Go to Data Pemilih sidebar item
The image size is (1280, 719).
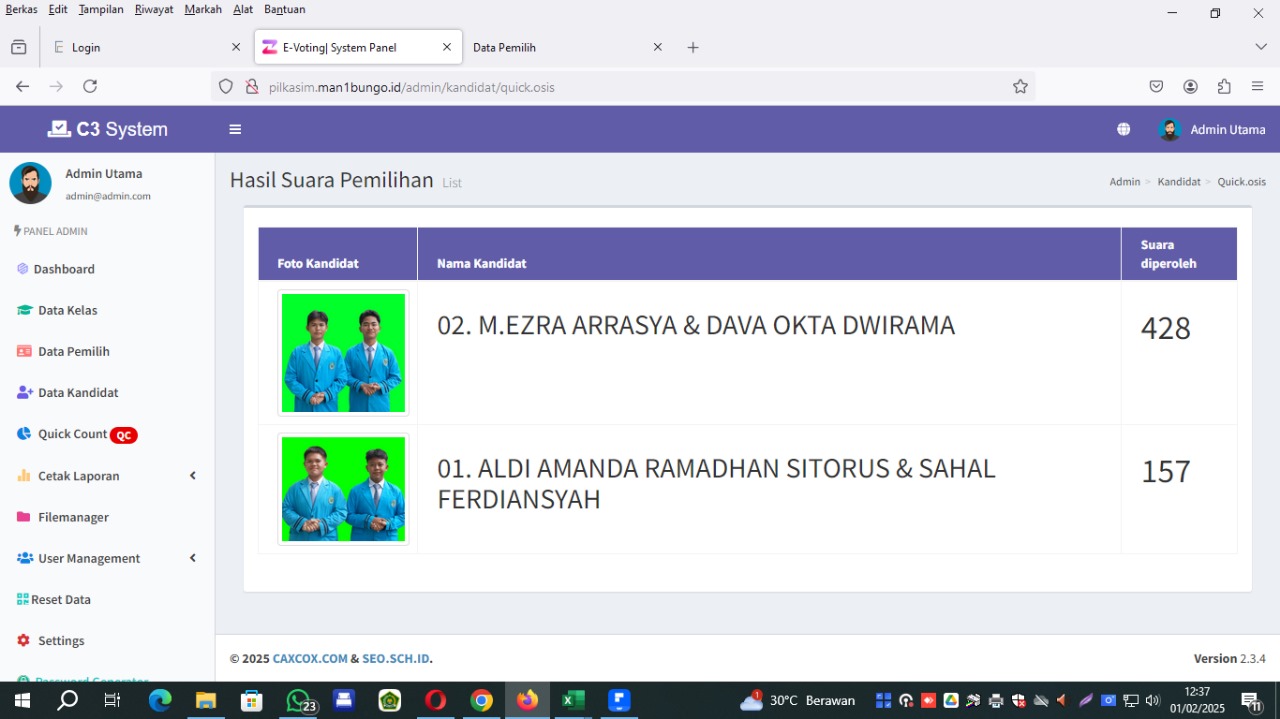coord(73,351)
